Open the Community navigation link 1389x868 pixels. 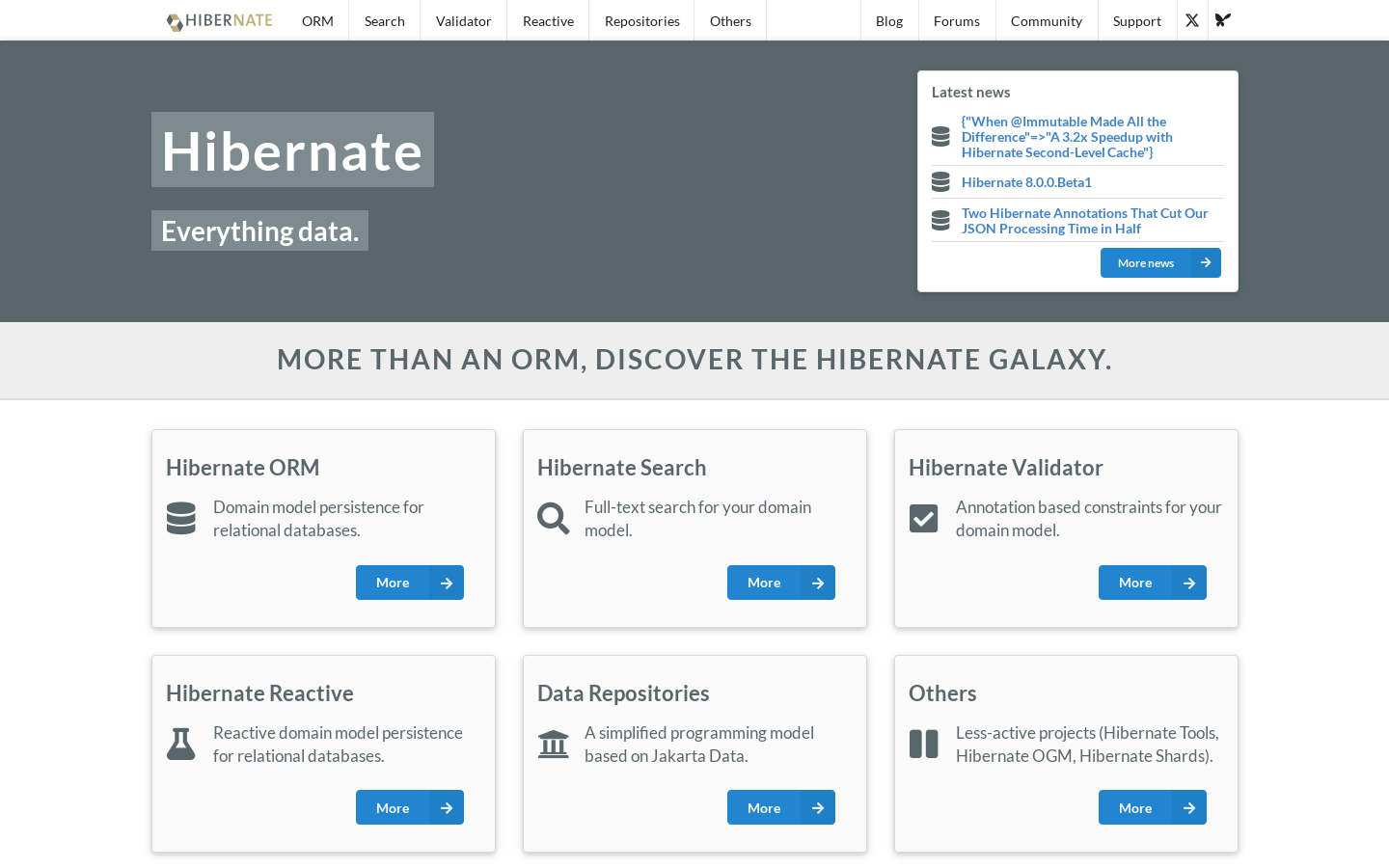(x=1047, y=20)
